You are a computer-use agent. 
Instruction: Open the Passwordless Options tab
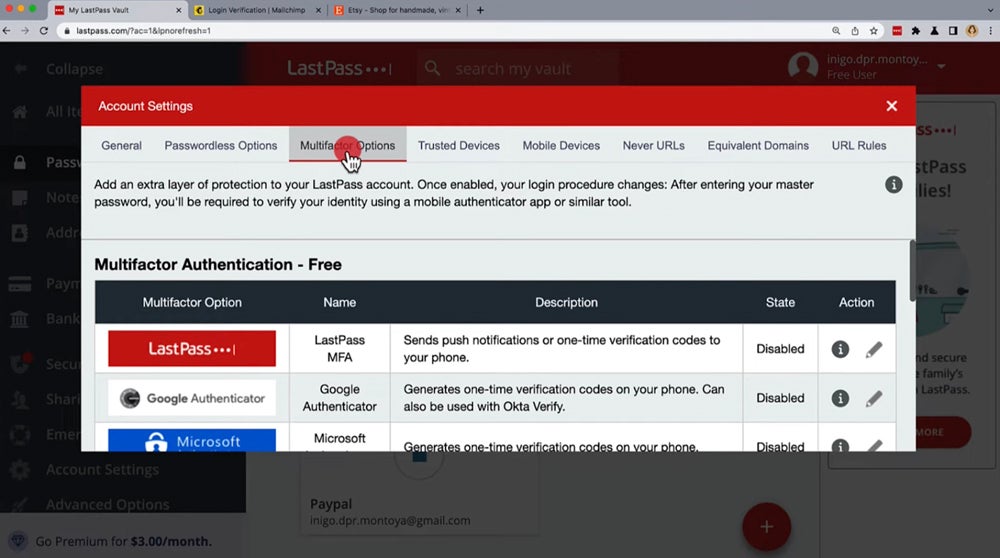click(221, 145)
